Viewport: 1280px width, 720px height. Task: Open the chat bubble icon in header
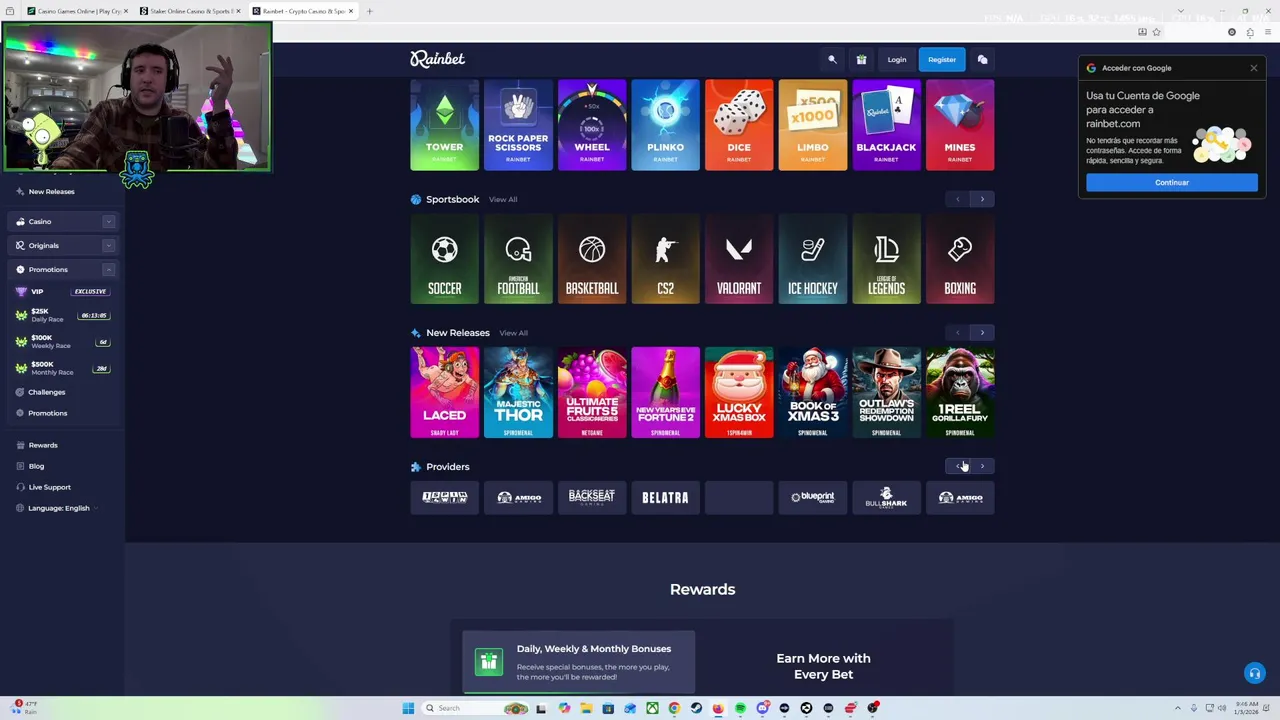[x=982, y=59]
